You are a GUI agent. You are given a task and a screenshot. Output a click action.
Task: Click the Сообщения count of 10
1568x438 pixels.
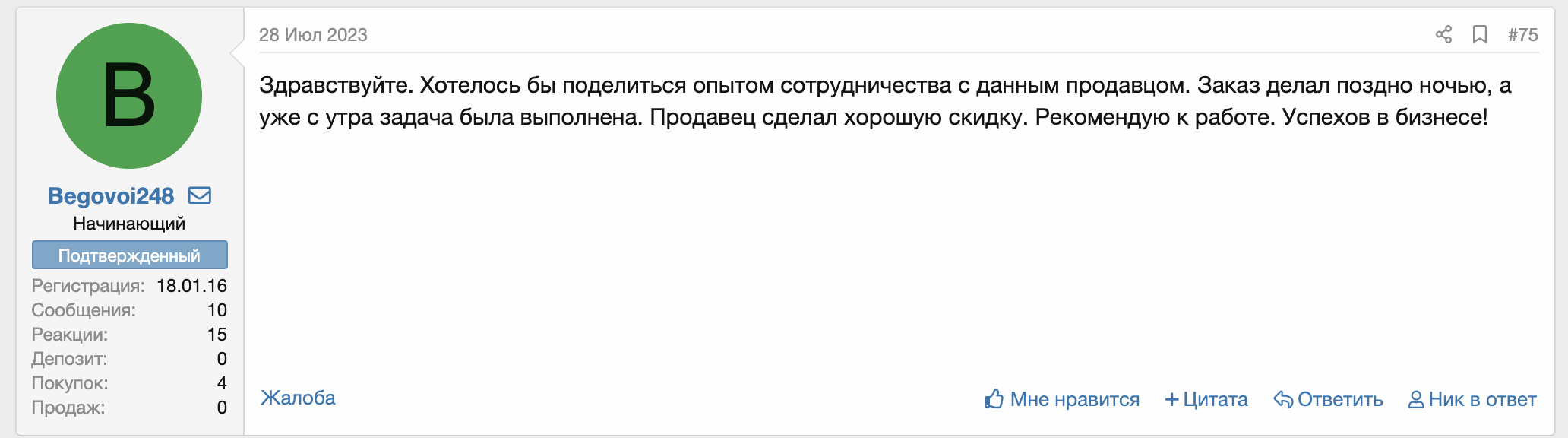coord(217,310)
